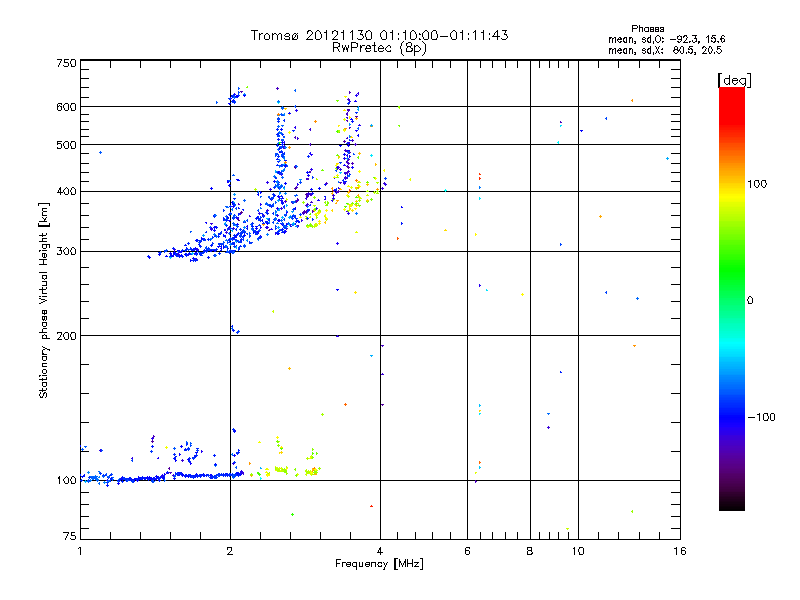The height and width of the screenshot is (600, 800).
Task: Click the x-axis tick label '1'
Action: coord(80,551)
